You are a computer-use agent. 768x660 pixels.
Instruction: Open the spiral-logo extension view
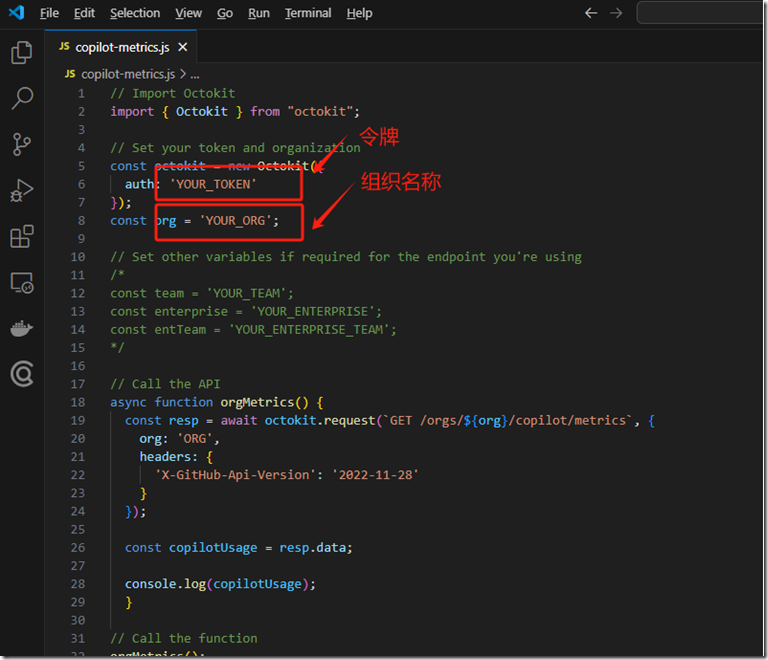[22, 374]
